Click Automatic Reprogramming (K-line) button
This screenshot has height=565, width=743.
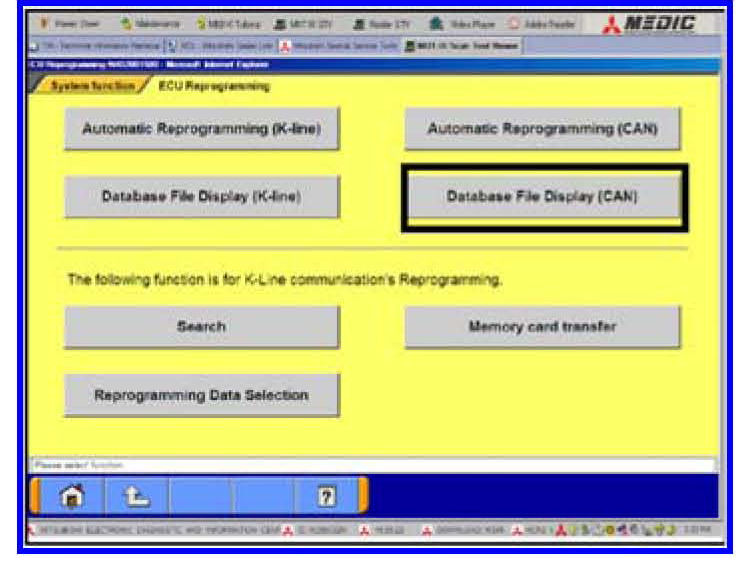point(201,129)
